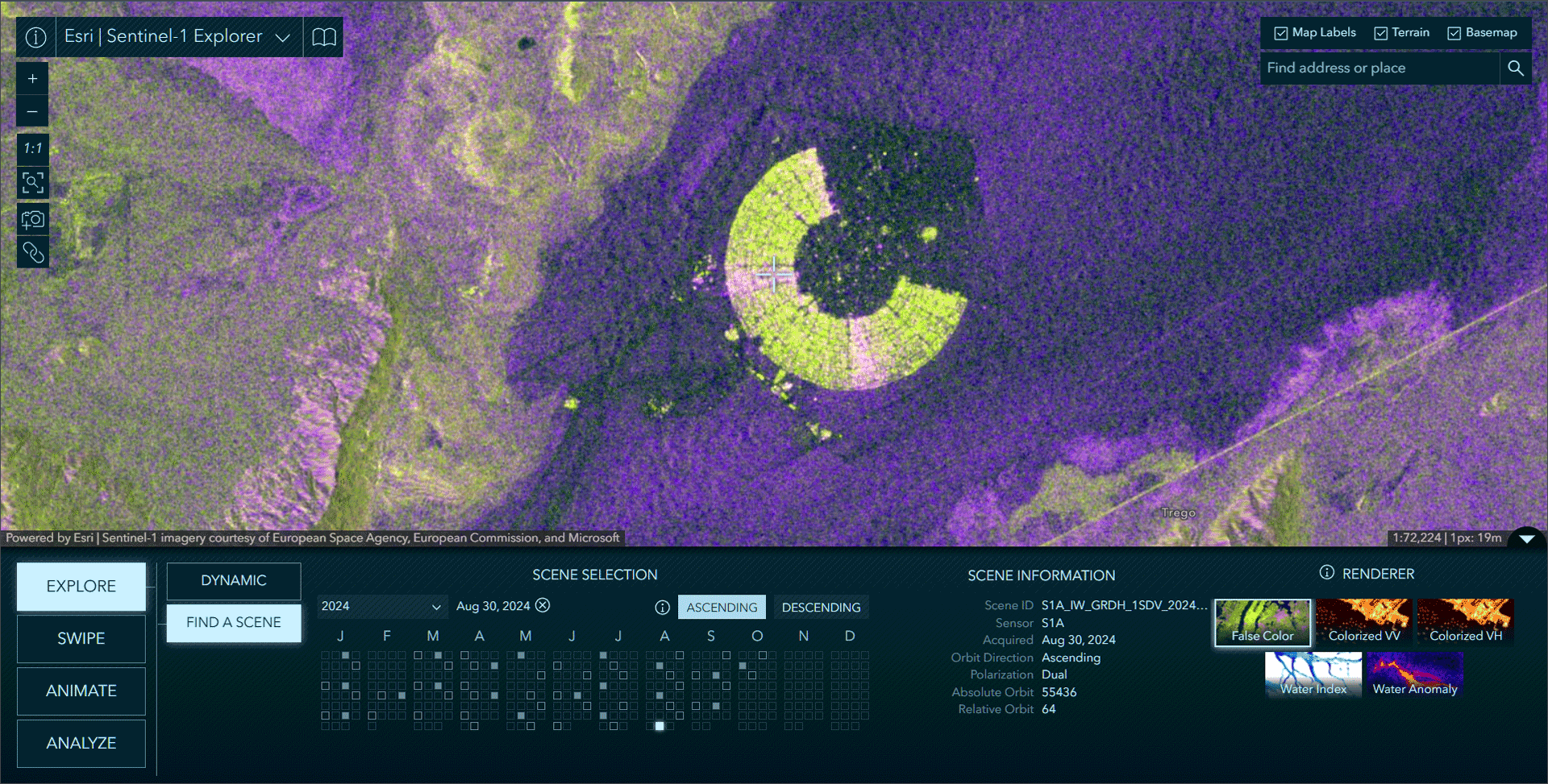Click the Trego map label
This screenshot has height=784, width=1548.
click(1178, 512)
